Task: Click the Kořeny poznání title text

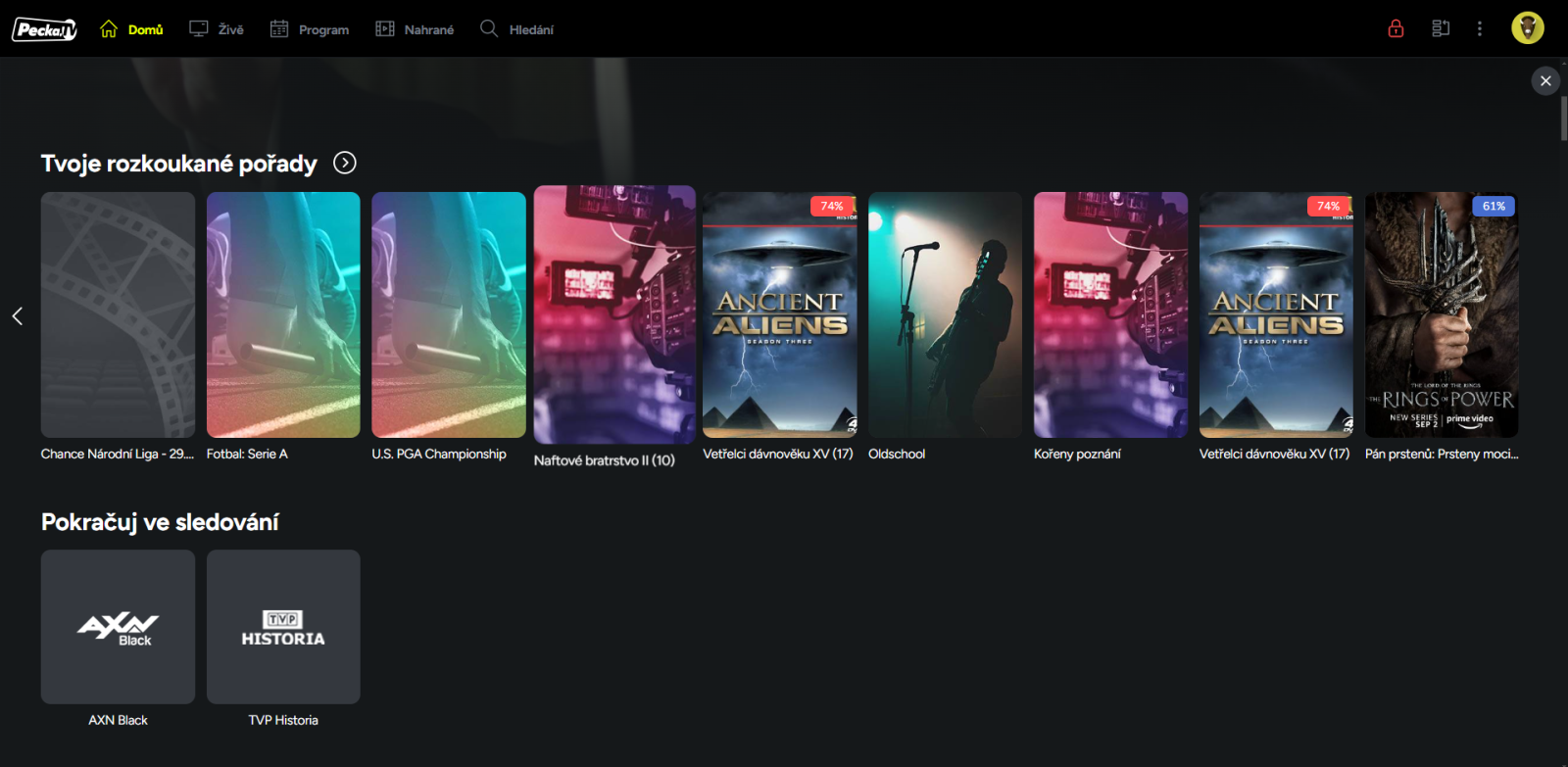Action: [x=1077, y=455]
